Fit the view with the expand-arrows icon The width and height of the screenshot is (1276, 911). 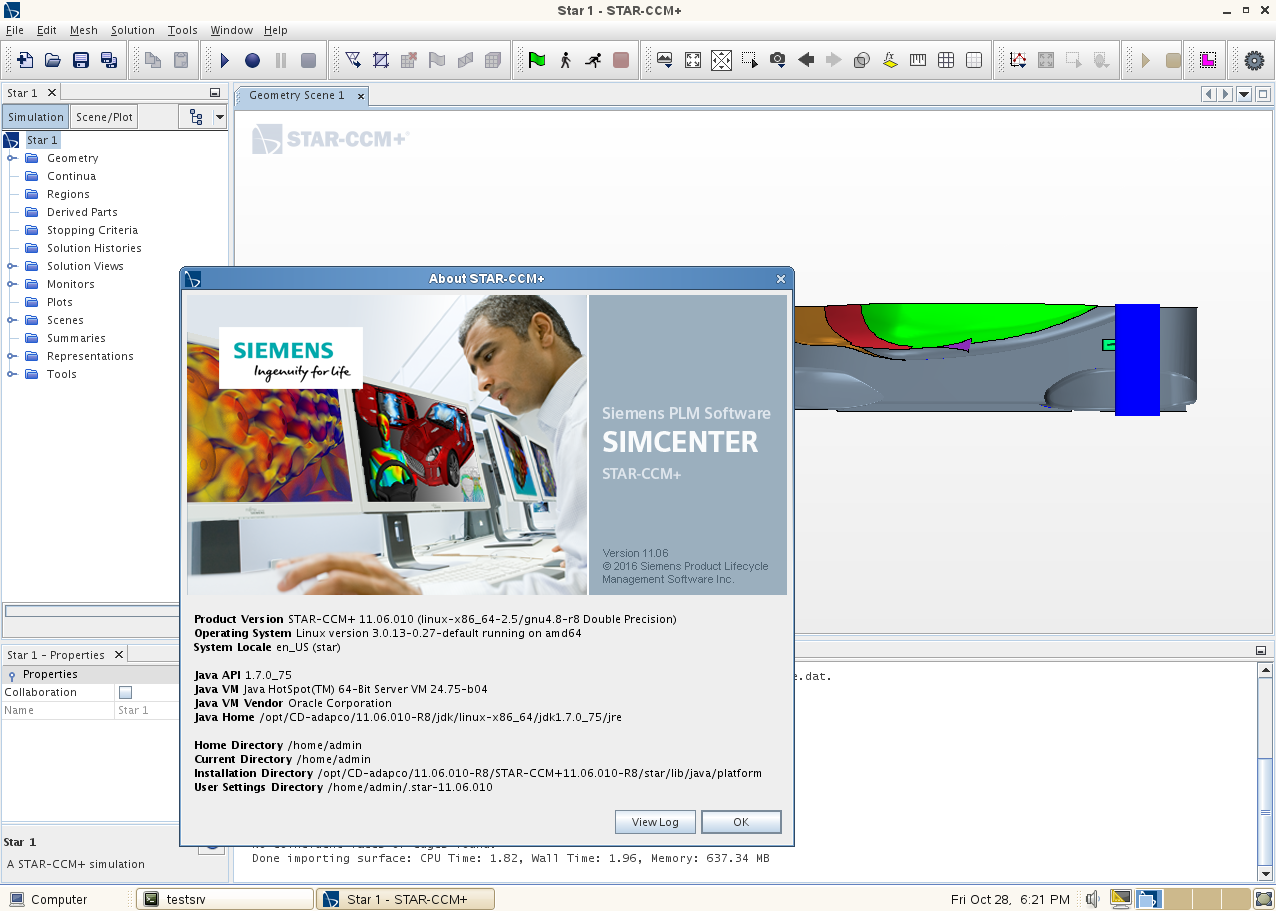(693, 60)
